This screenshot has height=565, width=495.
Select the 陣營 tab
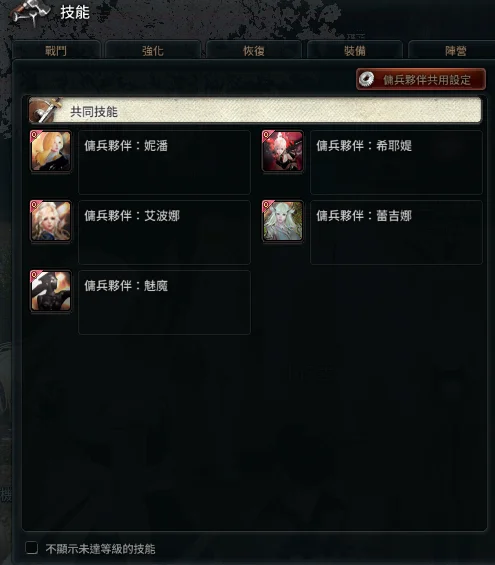pyautogui.click(x=455, y=50)
